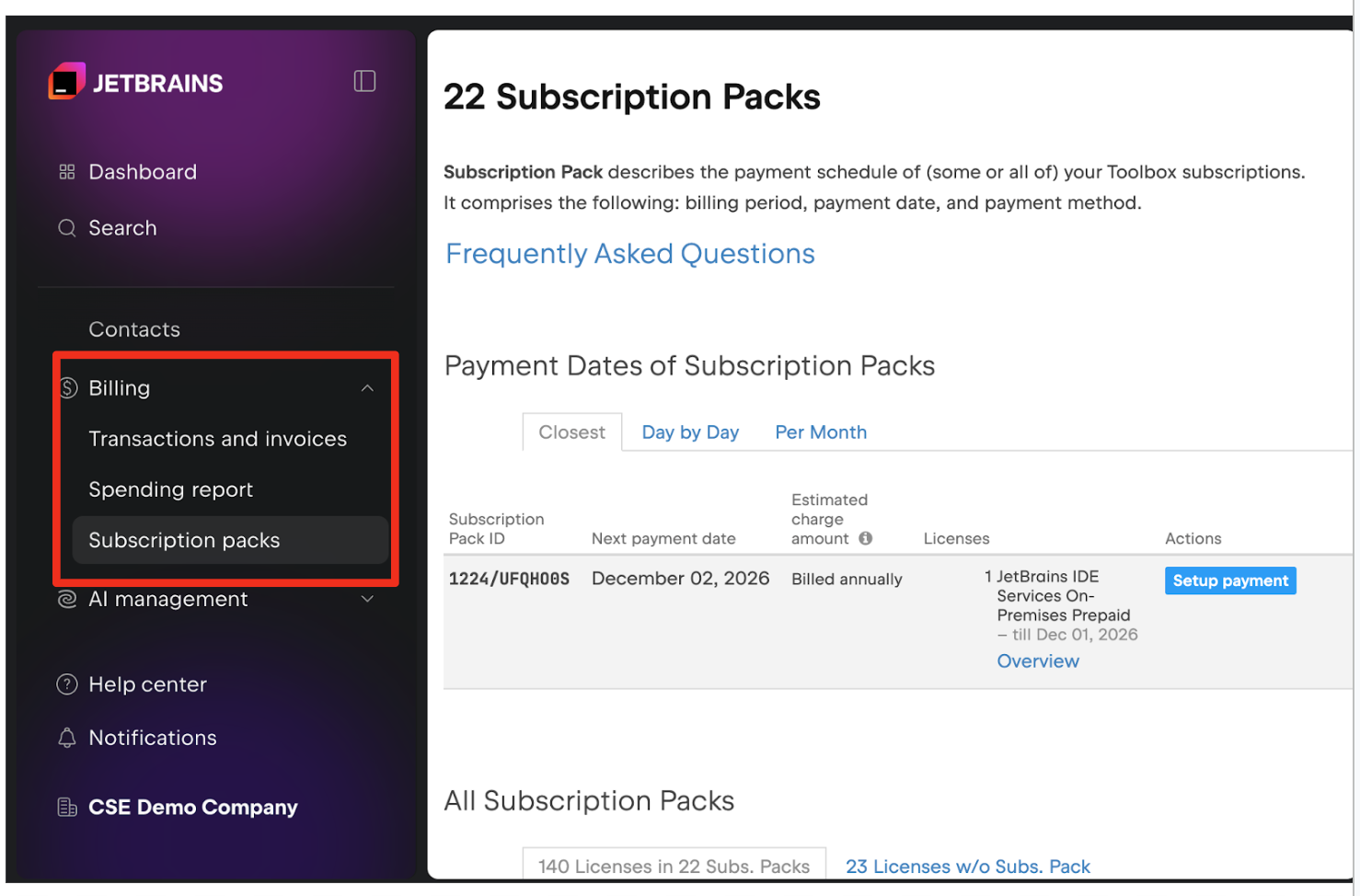The height and width of the screenshot is (896, 1360).
Task: Expand the AI management chevron
Action: click(x=367, y=600)
